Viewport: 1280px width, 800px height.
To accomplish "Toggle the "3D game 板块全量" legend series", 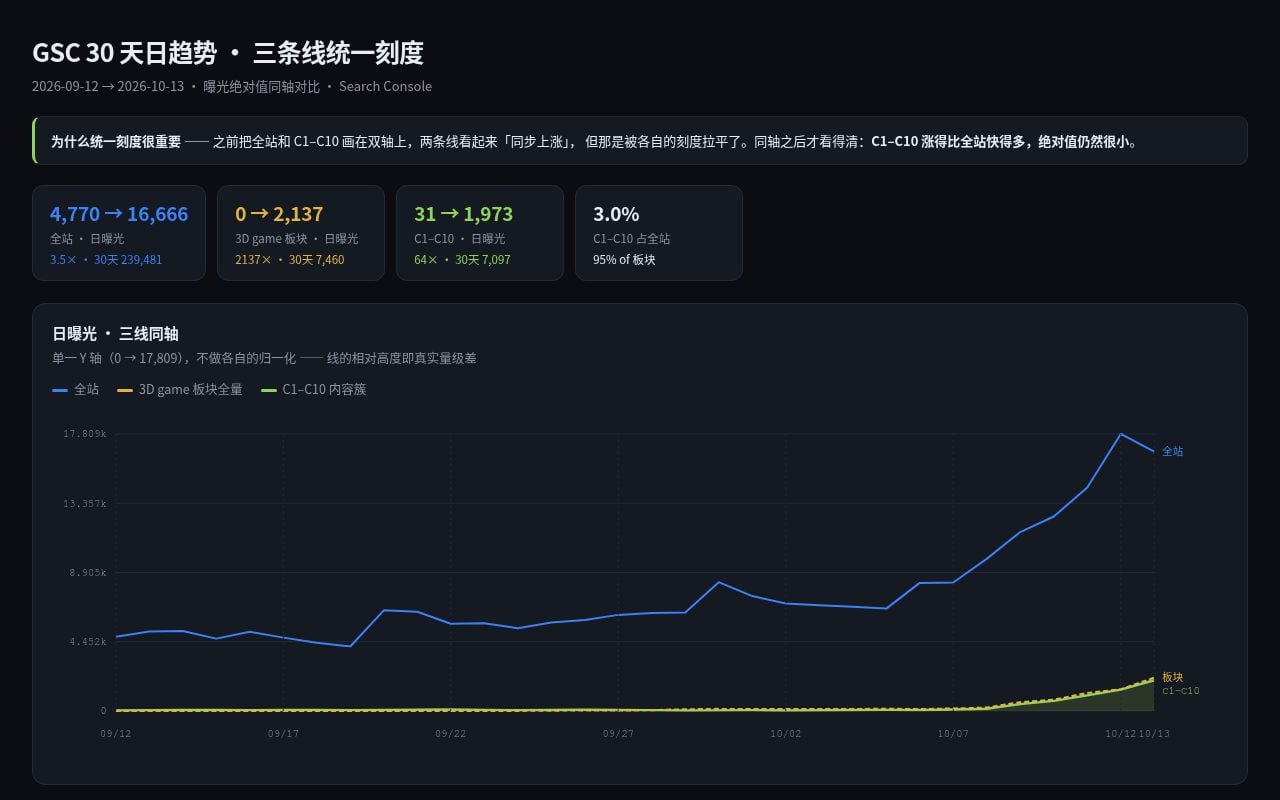I will coord(180,389).
